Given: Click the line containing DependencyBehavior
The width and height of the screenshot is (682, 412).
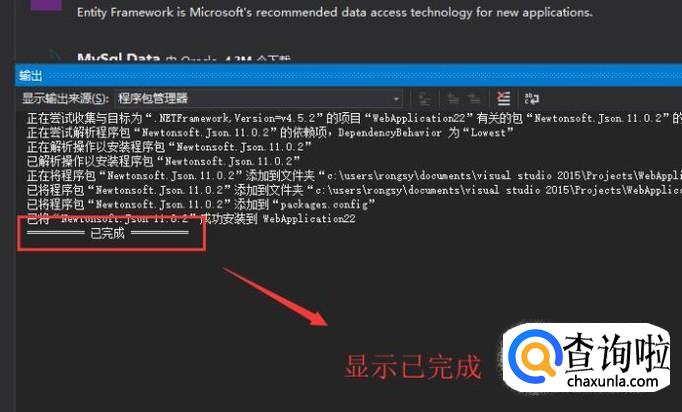Looking at the screenshot, I should point(270,132).
